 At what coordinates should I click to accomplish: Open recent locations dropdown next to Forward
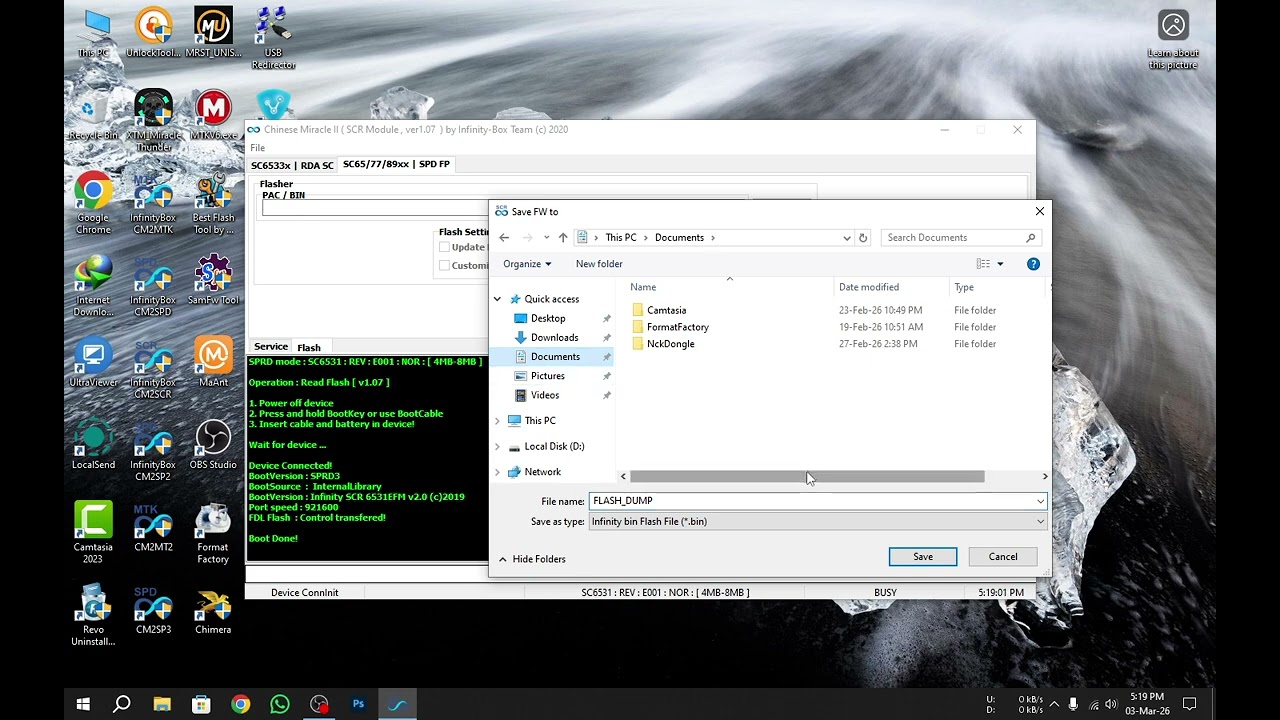tap(546, 238)
